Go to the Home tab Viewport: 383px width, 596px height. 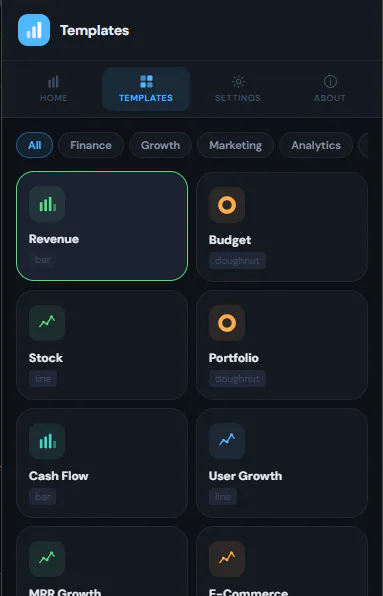[x=54, y=89]
